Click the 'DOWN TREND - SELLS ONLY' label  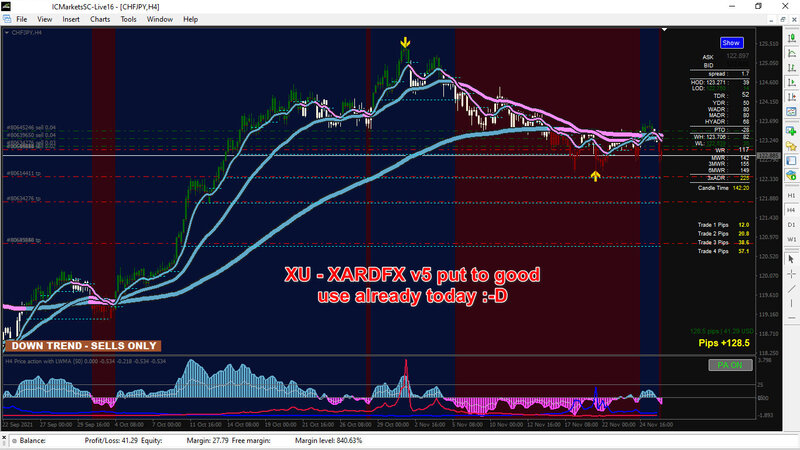click(x=84, y=346)
